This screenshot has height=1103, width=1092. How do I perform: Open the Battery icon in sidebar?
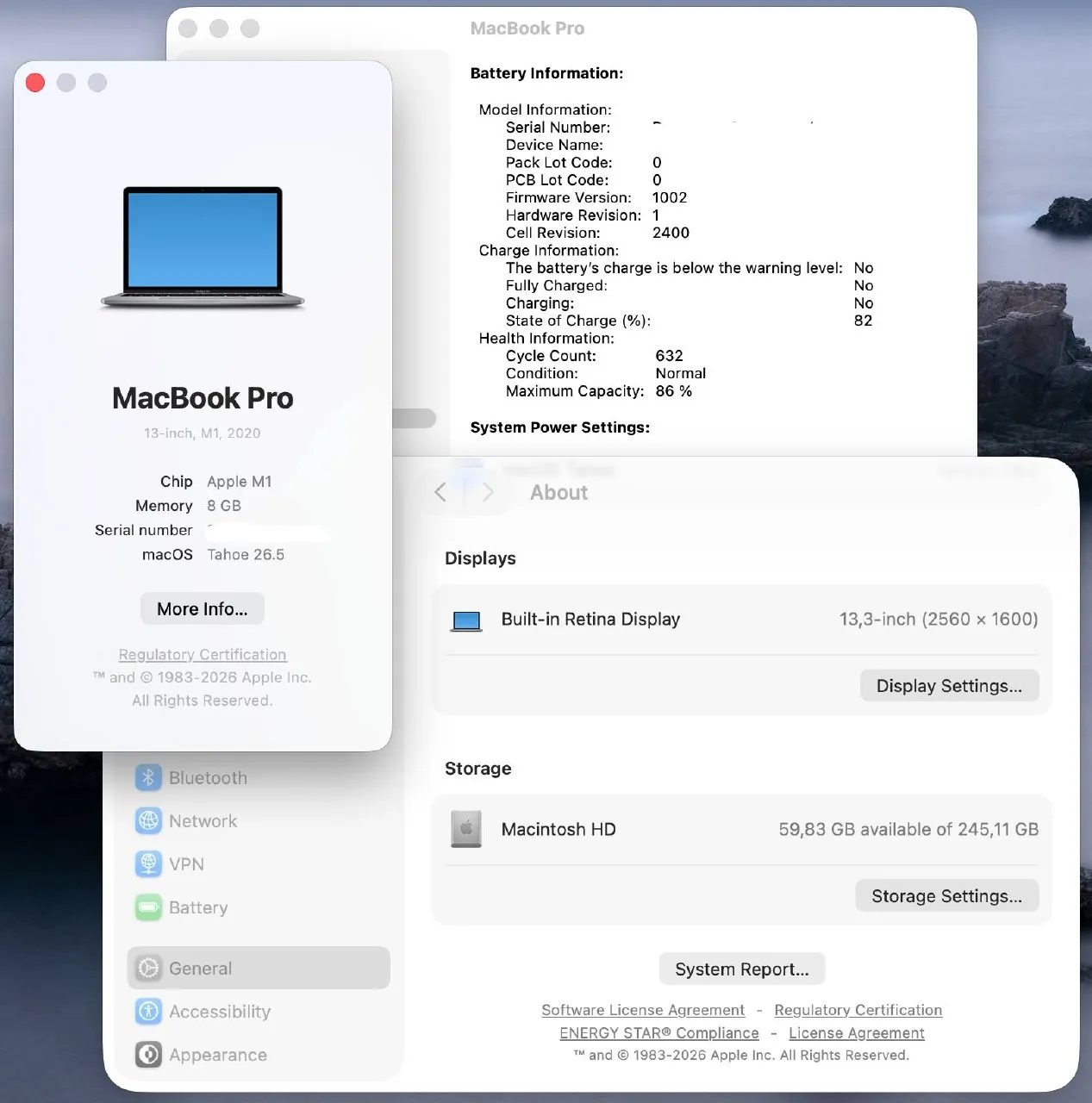[x=148, y=907]
